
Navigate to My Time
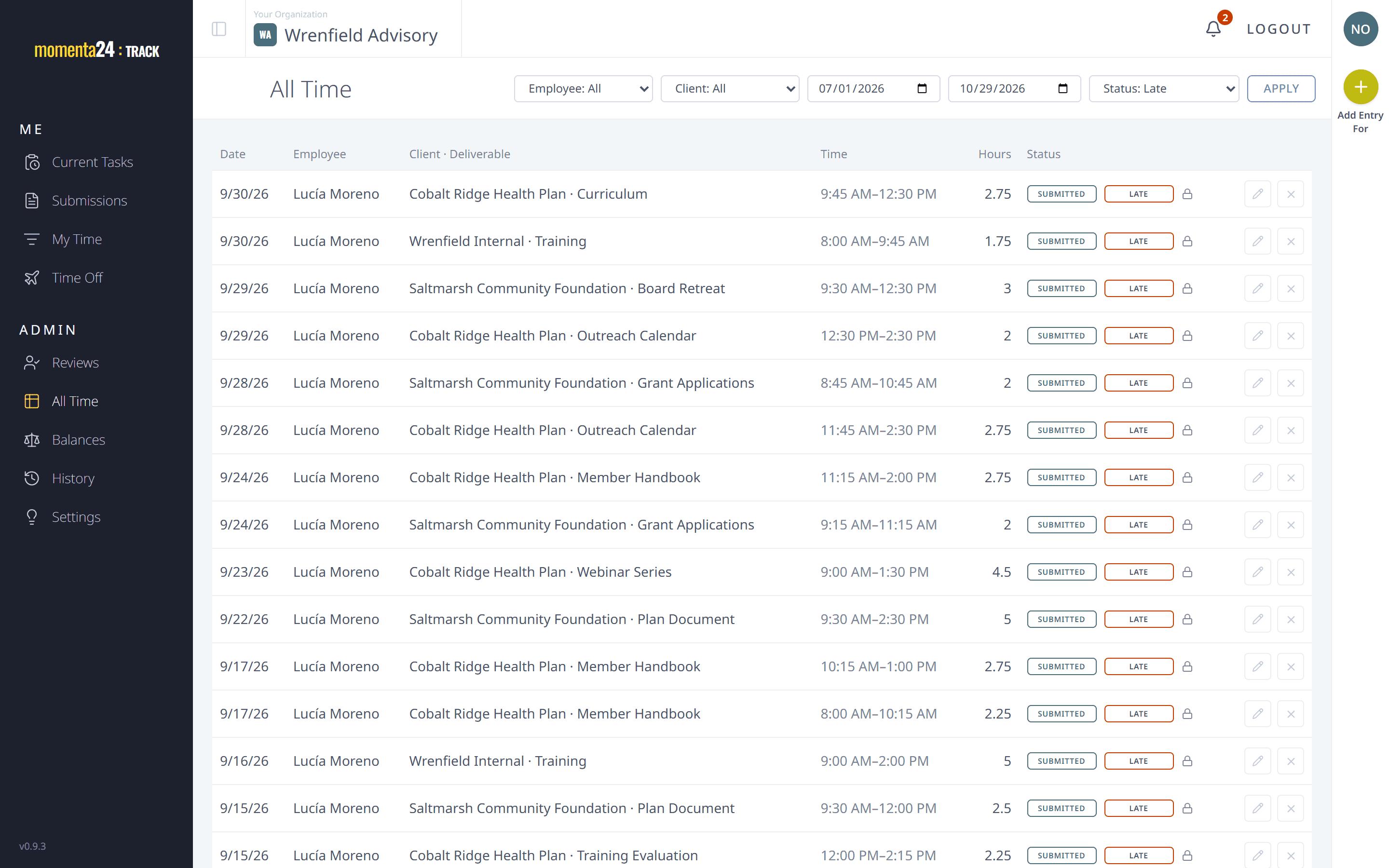coord(77,239)
